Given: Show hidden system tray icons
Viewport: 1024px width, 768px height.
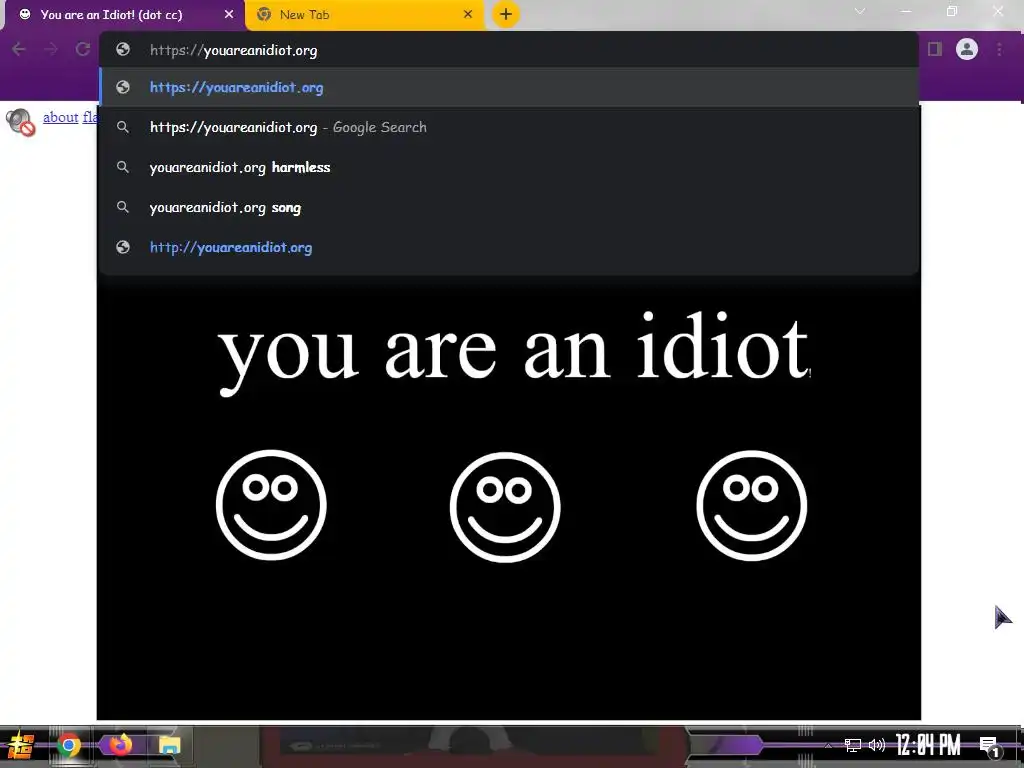Looking at the screenshot, I should 828,745.
